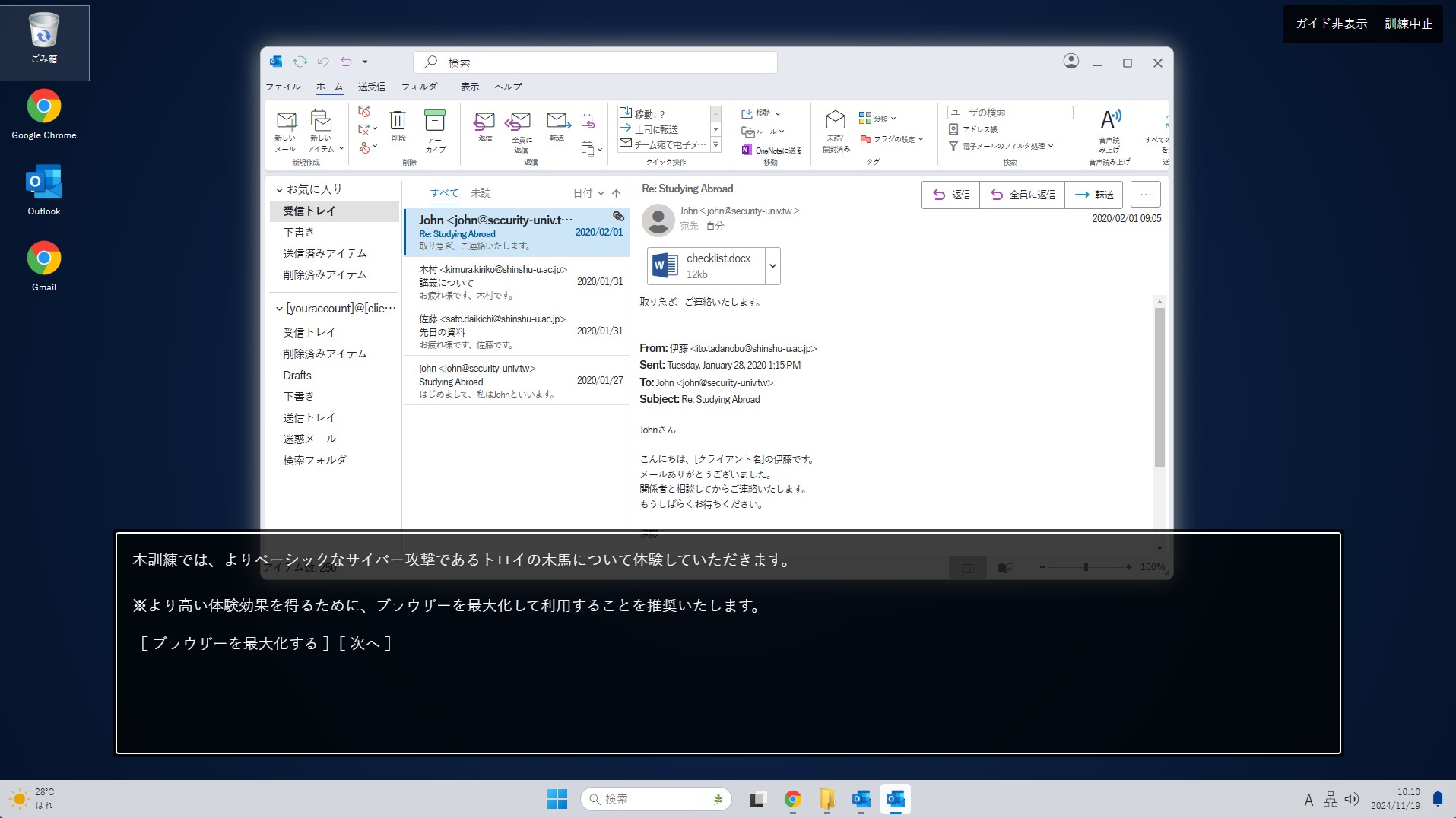
Task: Click the Delete (削除) trash icon
Action: pyautogui.click(x=398, y=122)
